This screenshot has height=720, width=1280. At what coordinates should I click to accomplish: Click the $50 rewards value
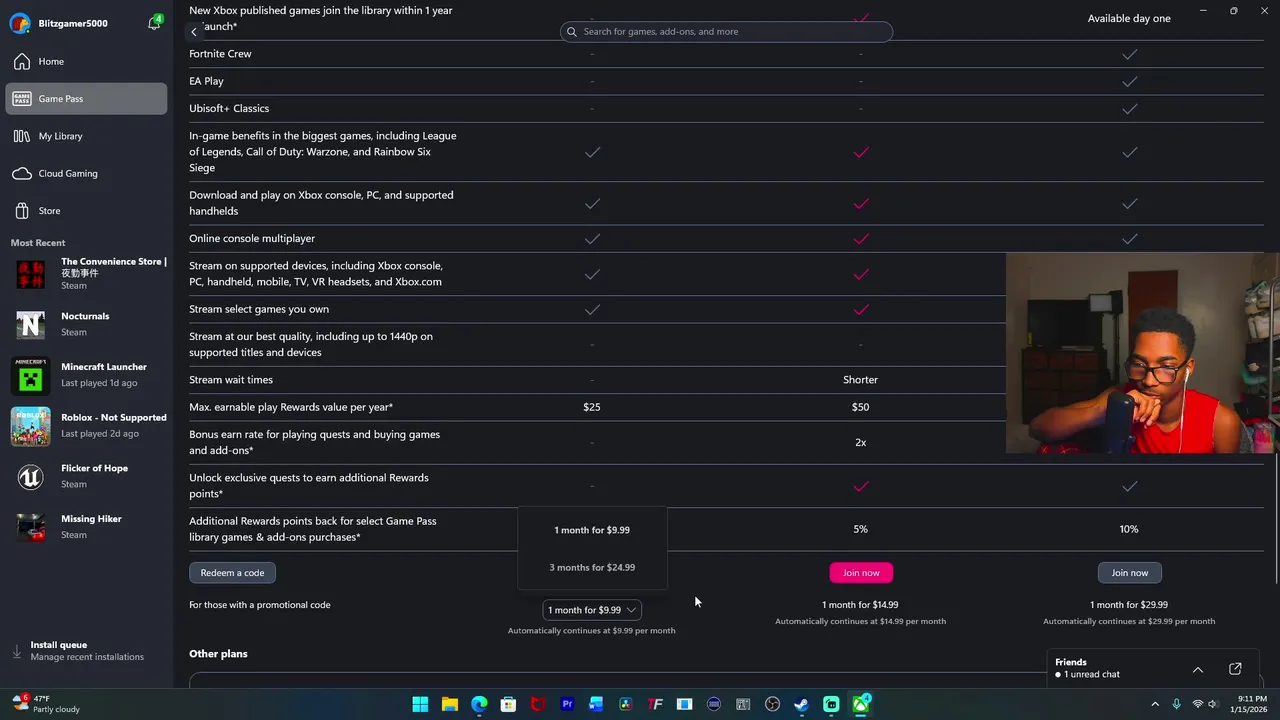[860, 407]
